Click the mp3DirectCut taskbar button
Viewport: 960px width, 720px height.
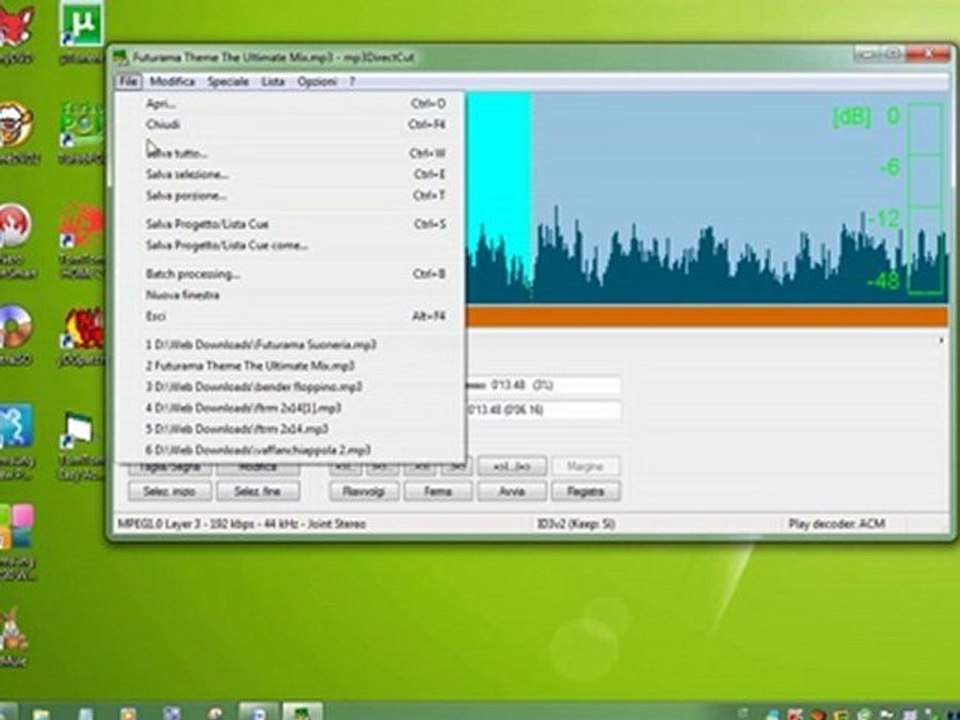302,712
